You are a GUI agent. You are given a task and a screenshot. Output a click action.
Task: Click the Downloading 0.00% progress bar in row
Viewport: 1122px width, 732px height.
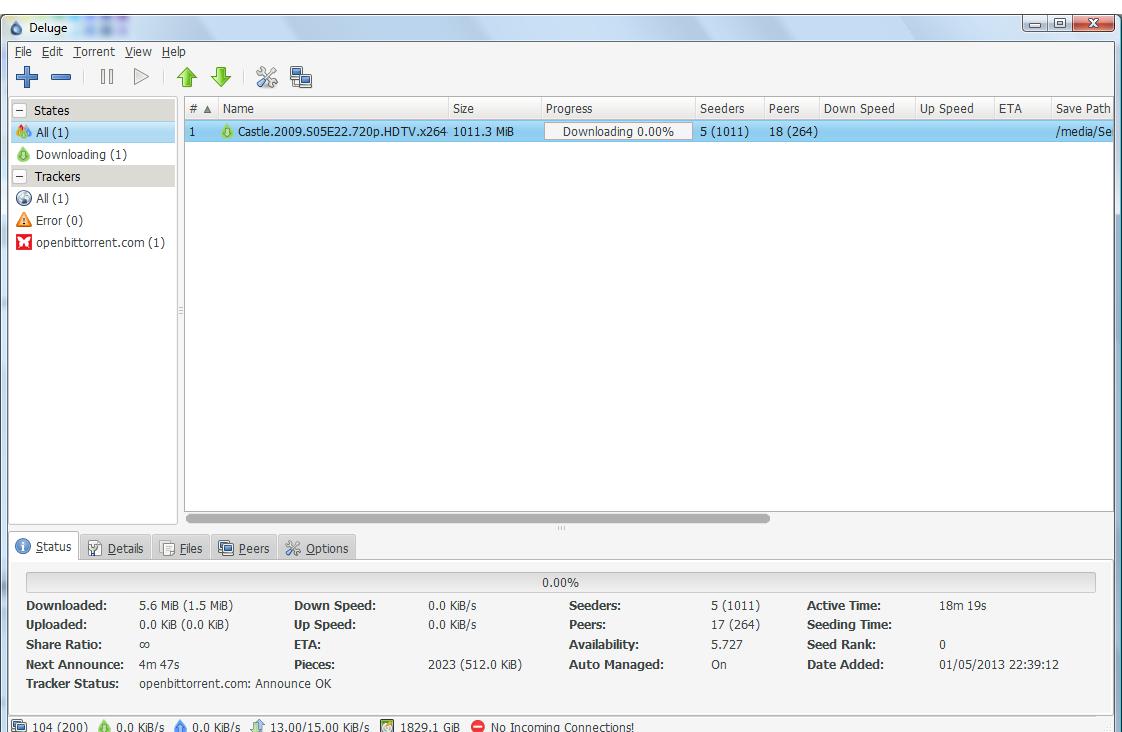pyautogui.click(x=618, y=132)
